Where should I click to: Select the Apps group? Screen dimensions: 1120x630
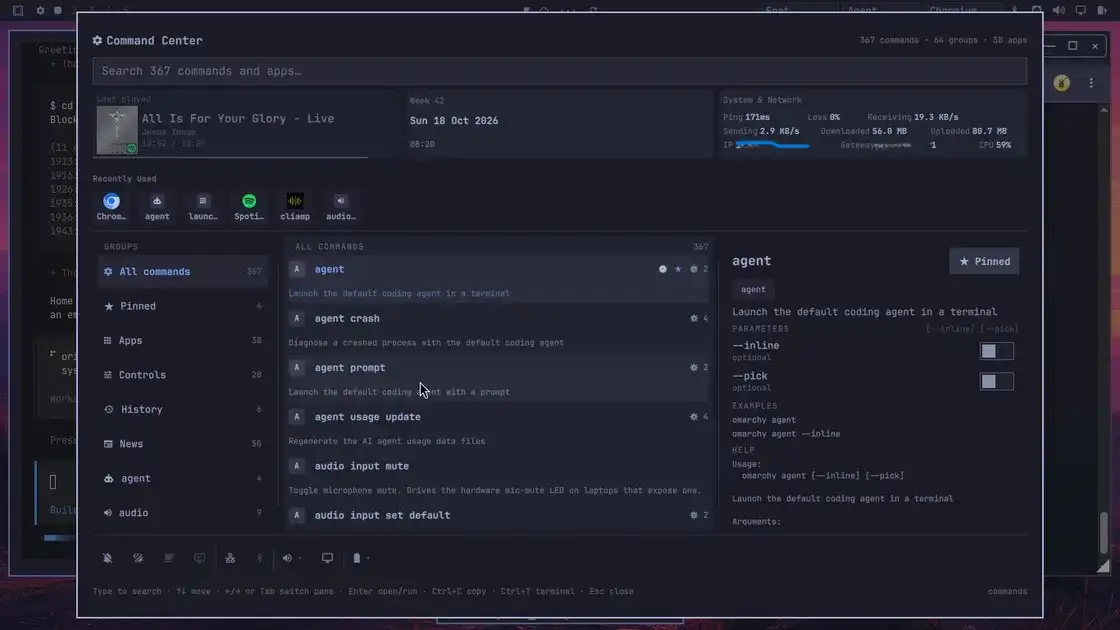click(x=183, y=340)
